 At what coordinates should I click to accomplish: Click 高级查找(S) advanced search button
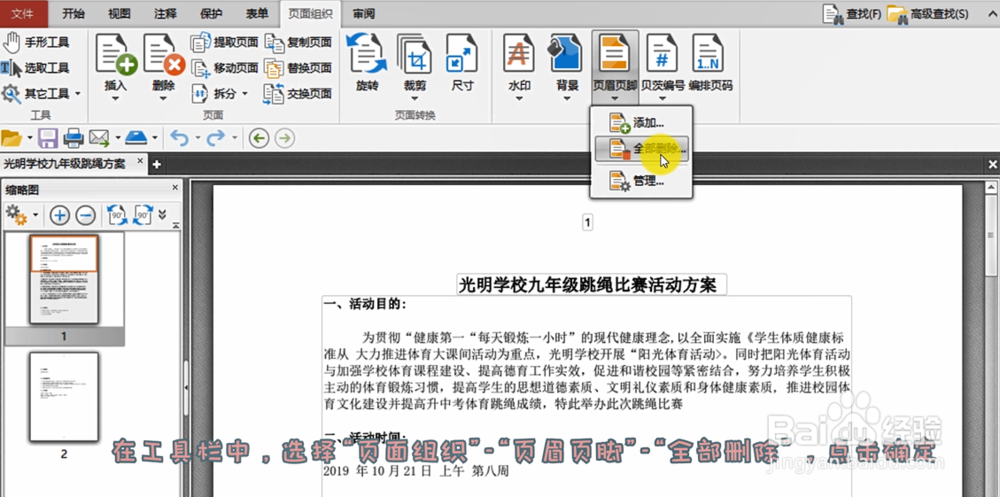coord(928,13)
